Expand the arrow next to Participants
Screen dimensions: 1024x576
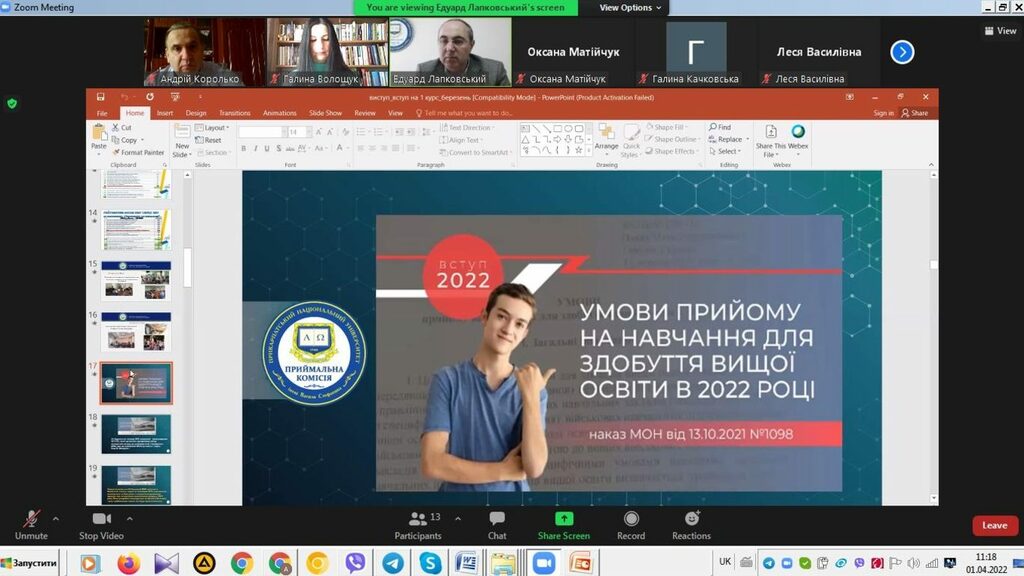(458, 519)
